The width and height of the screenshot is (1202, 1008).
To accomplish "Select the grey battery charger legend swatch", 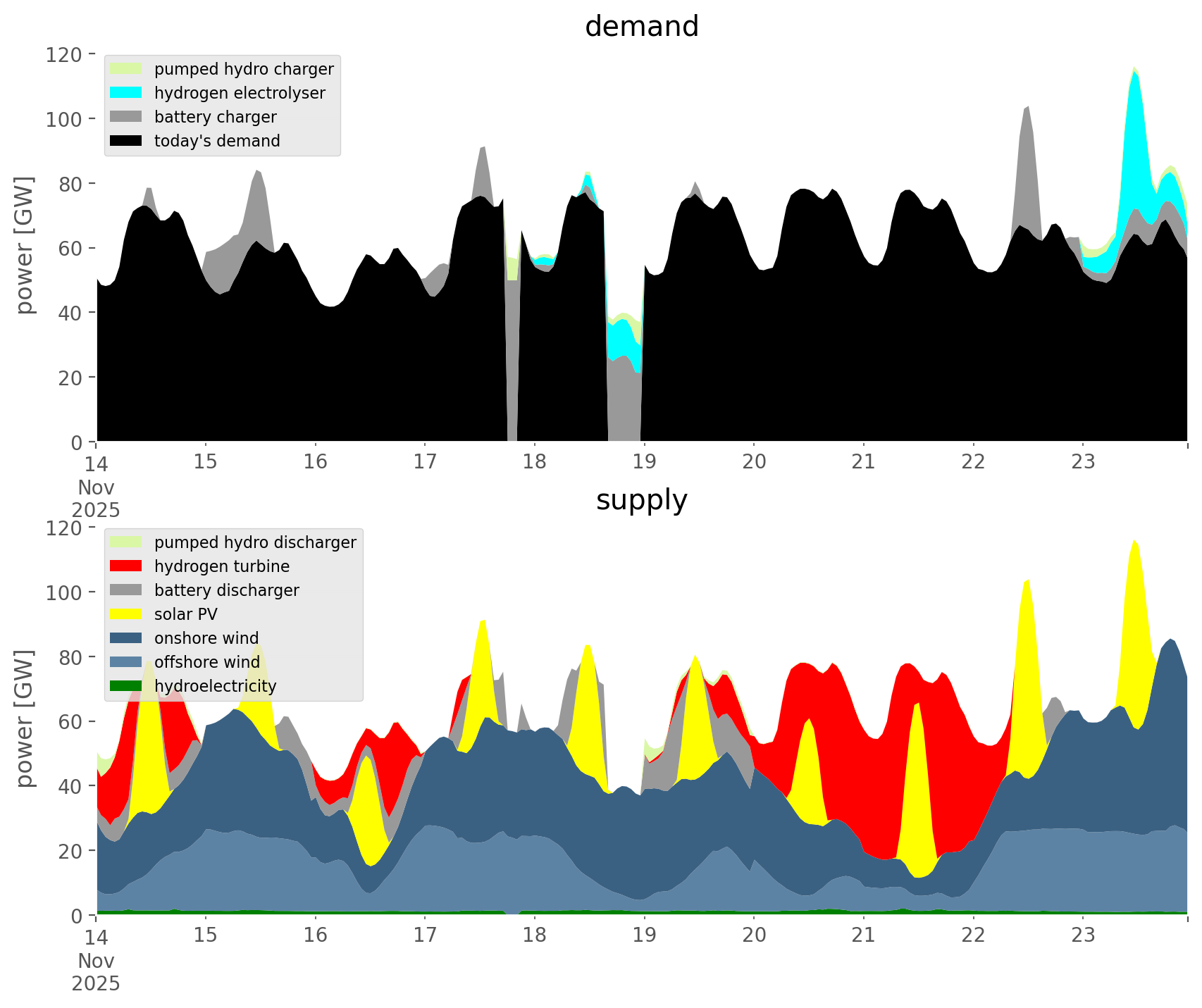I will click(126, 117).
